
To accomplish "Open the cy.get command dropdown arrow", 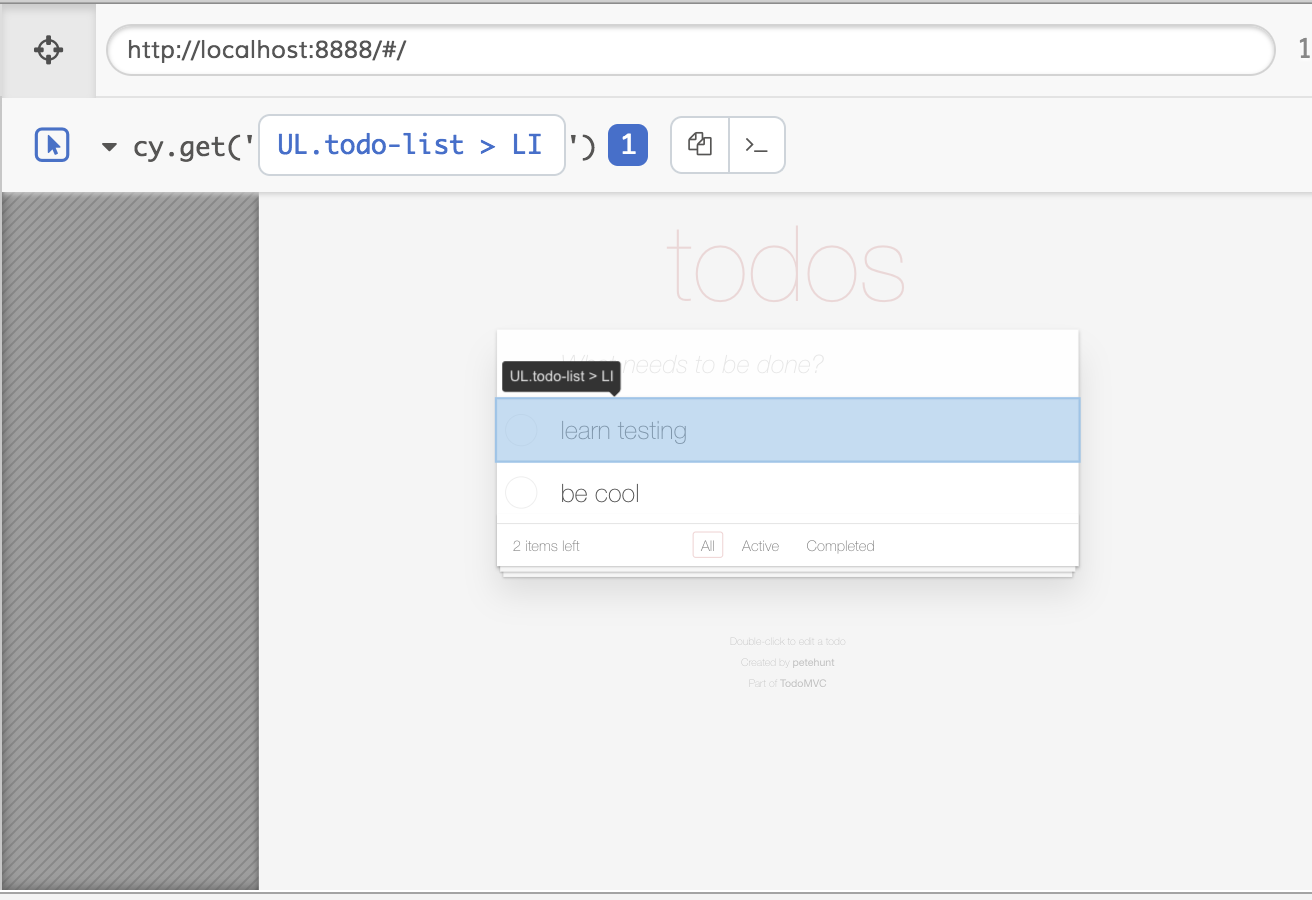I will click(x=110, y=147).
